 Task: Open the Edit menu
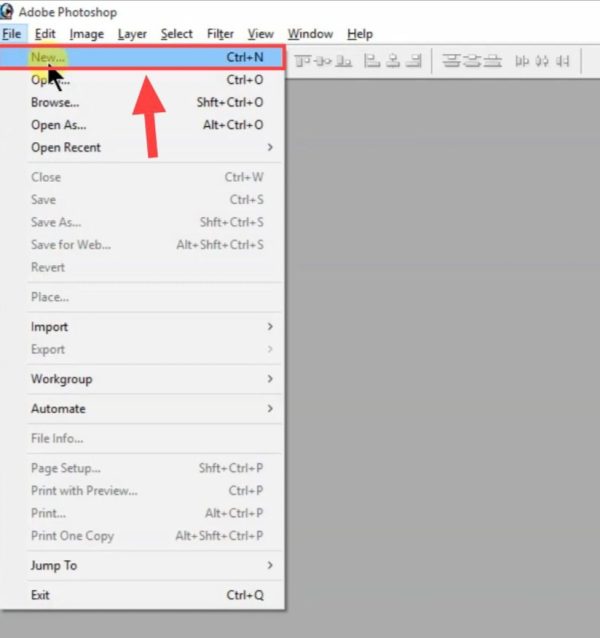point(45,34)
